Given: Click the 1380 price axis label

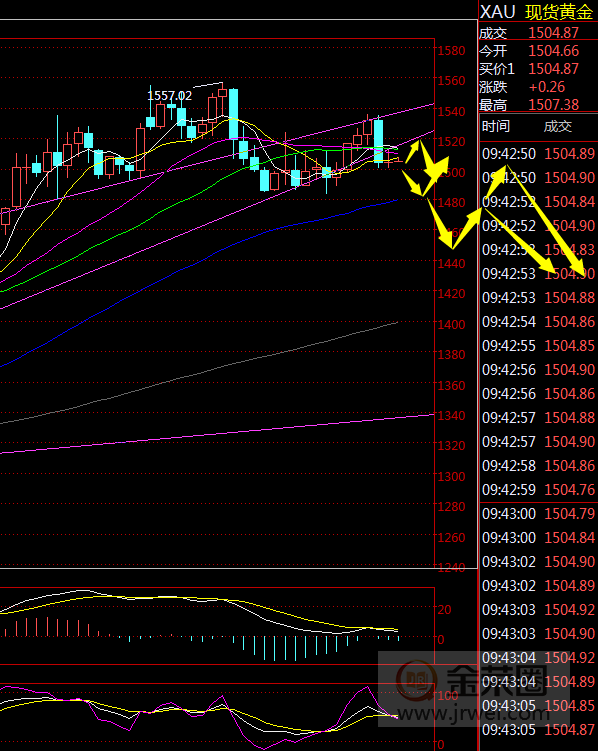Looking at the screenshot, I should pos(451,354).
